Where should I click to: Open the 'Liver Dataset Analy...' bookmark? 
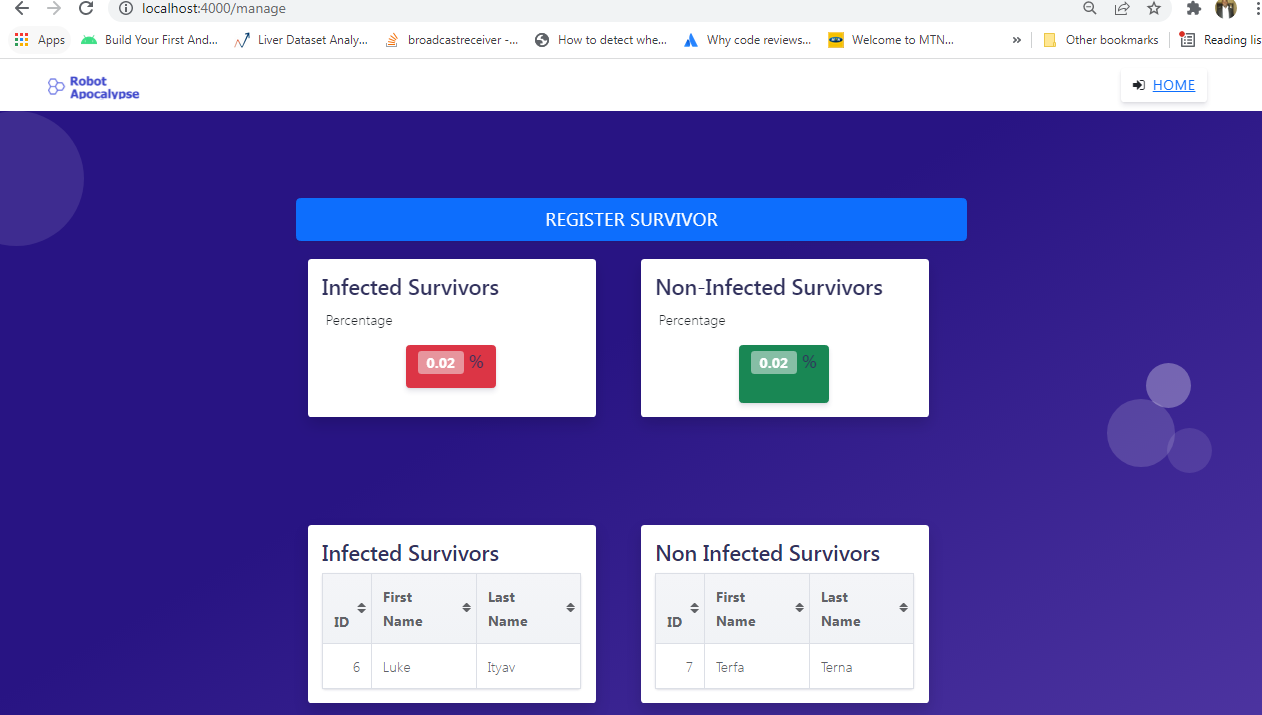(x=301, y=40)
